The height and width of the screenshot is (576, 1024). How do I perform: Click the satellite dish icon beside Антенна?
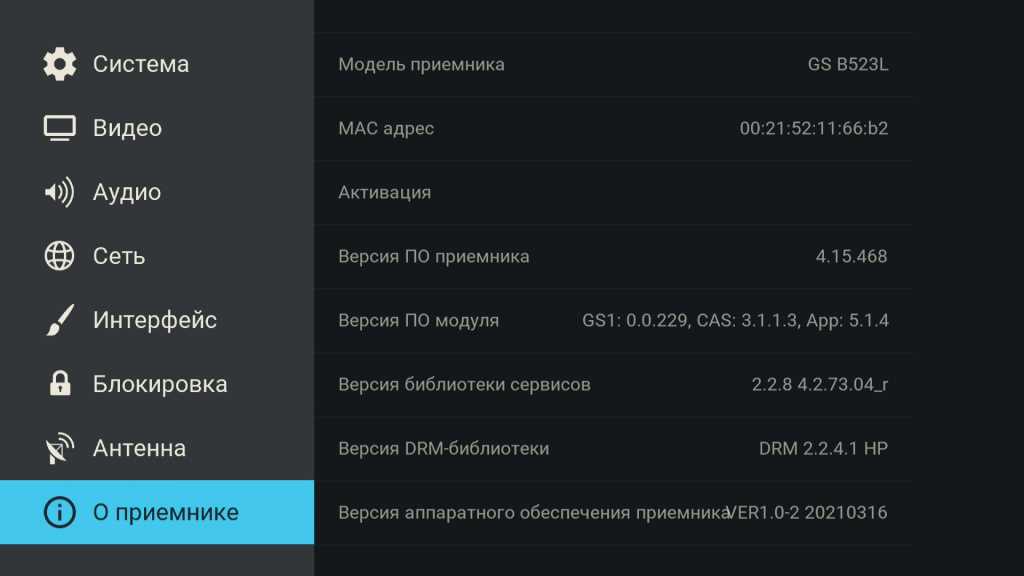60,449
